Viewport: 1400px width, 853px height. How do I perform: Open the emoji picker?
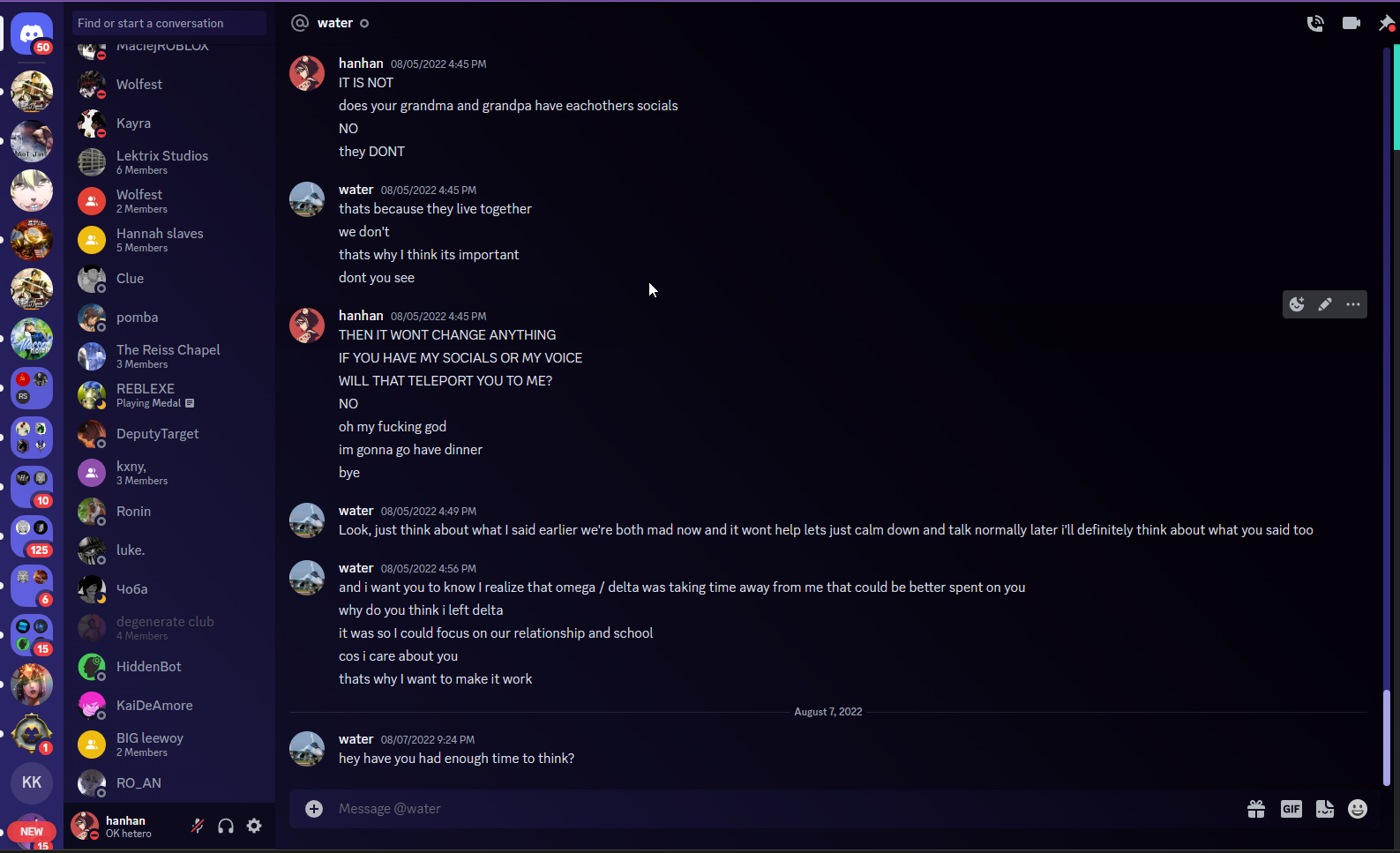pyautogui.click(x=1358, y=809)
